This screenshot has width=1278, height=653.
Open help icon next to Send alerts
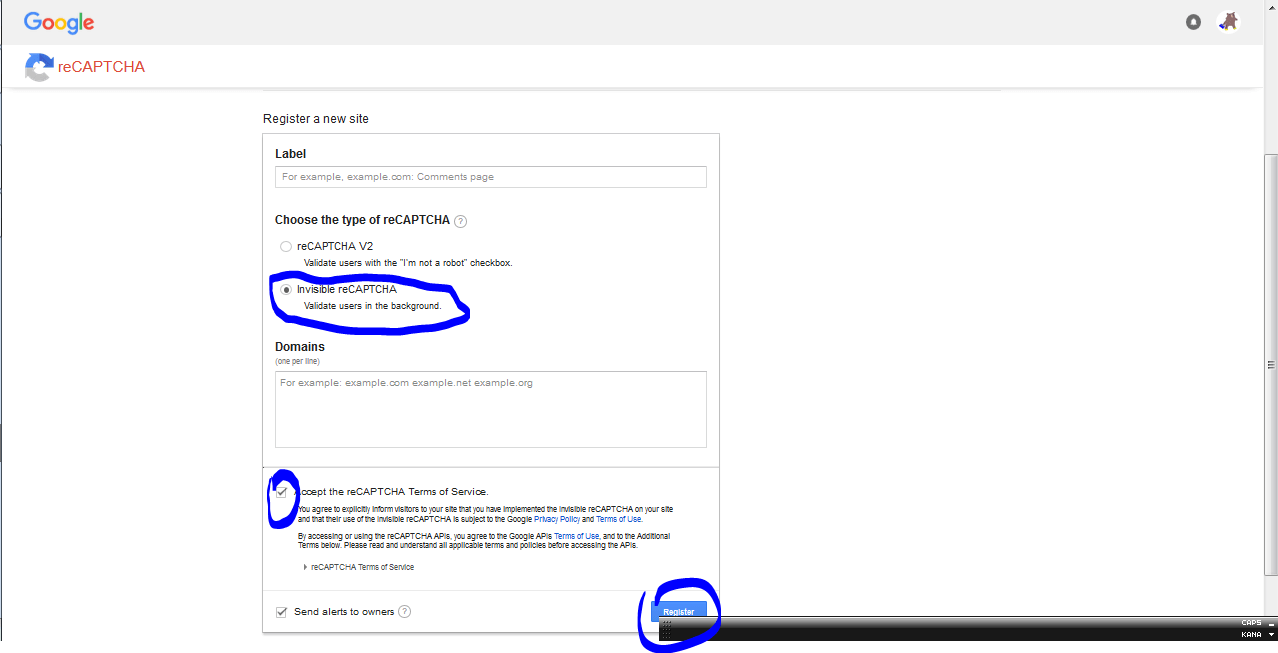405,612
